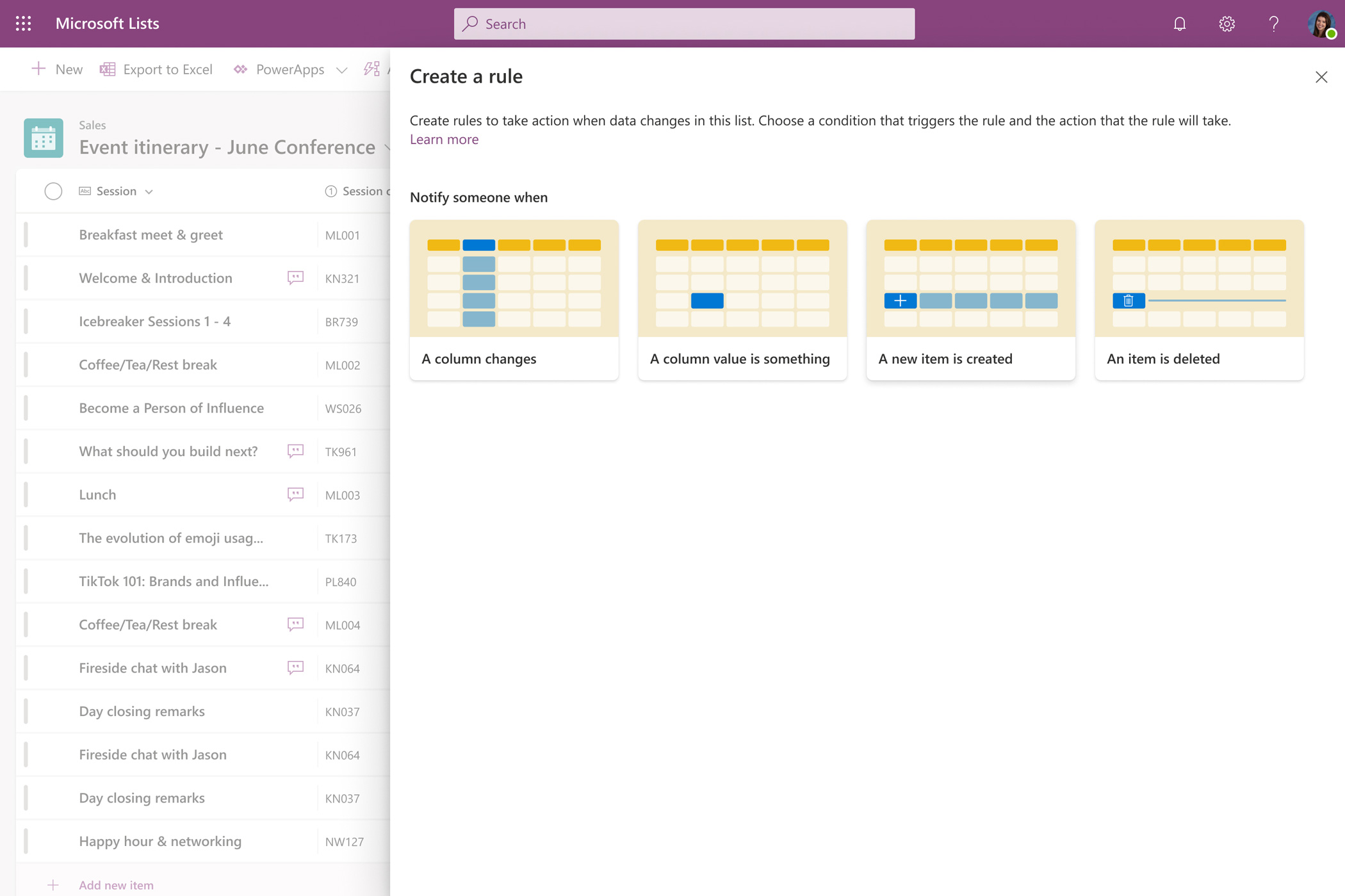The height and width of the screenshot is (896, 1345).
Task: Open comments on Welcome & Introduction row
Action: tap(295, 278)
